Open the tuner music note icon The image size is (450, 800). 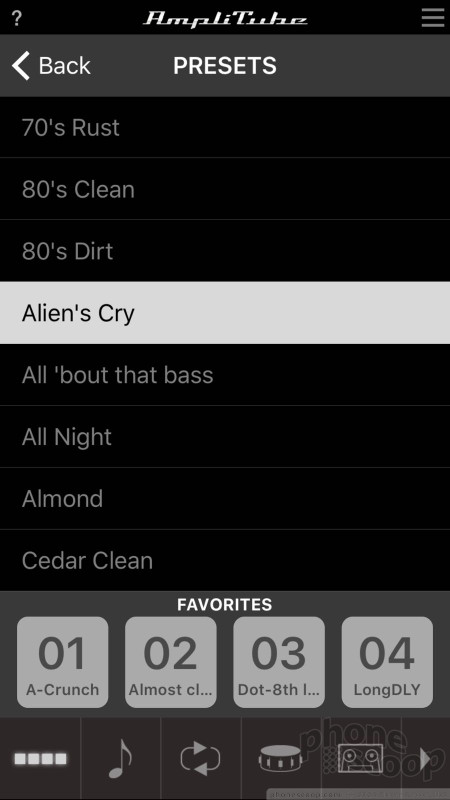[x=120, y=759]
